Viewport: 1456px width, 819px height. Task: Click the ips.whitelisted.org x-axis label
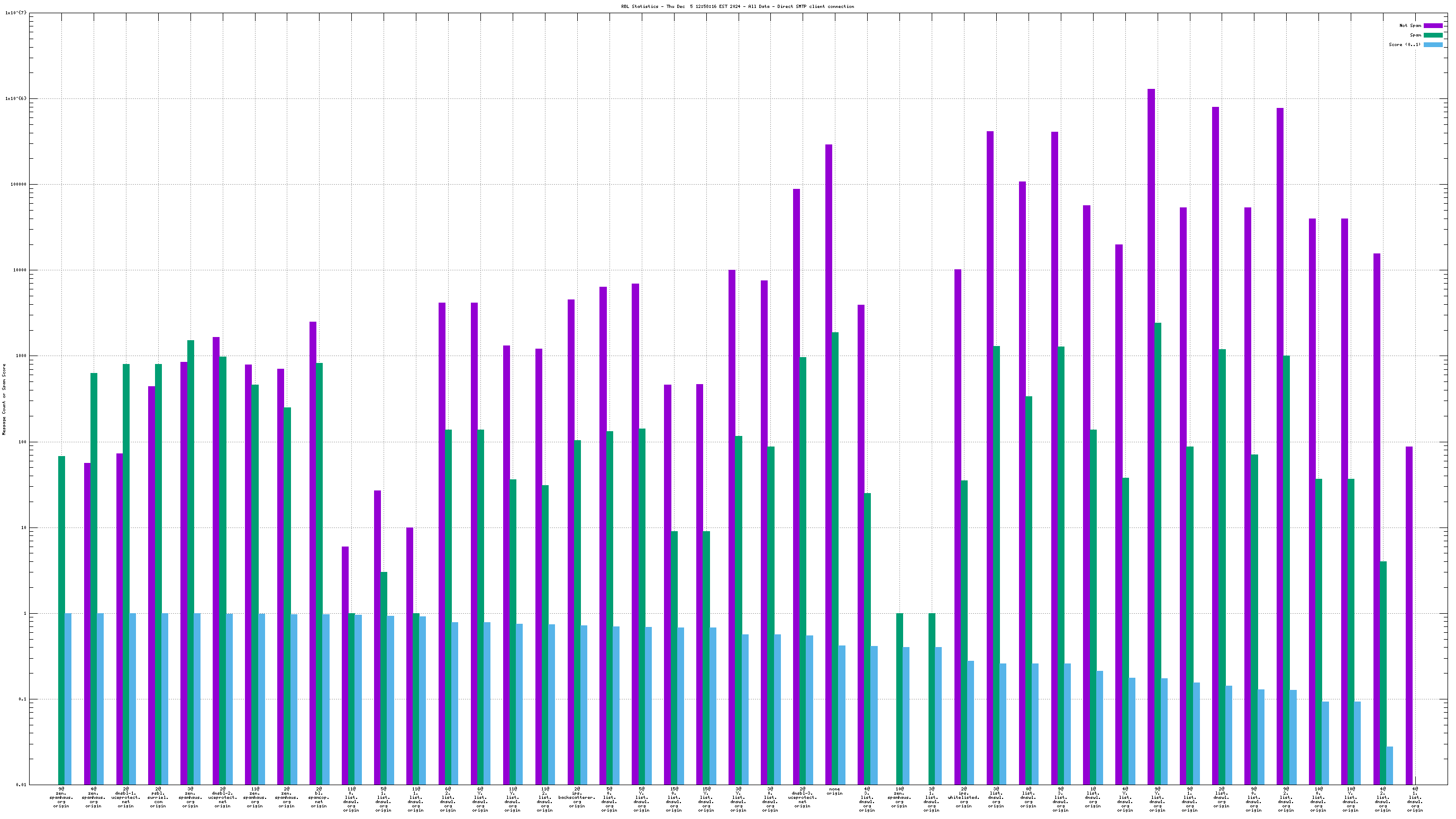(x=963, y=797)
